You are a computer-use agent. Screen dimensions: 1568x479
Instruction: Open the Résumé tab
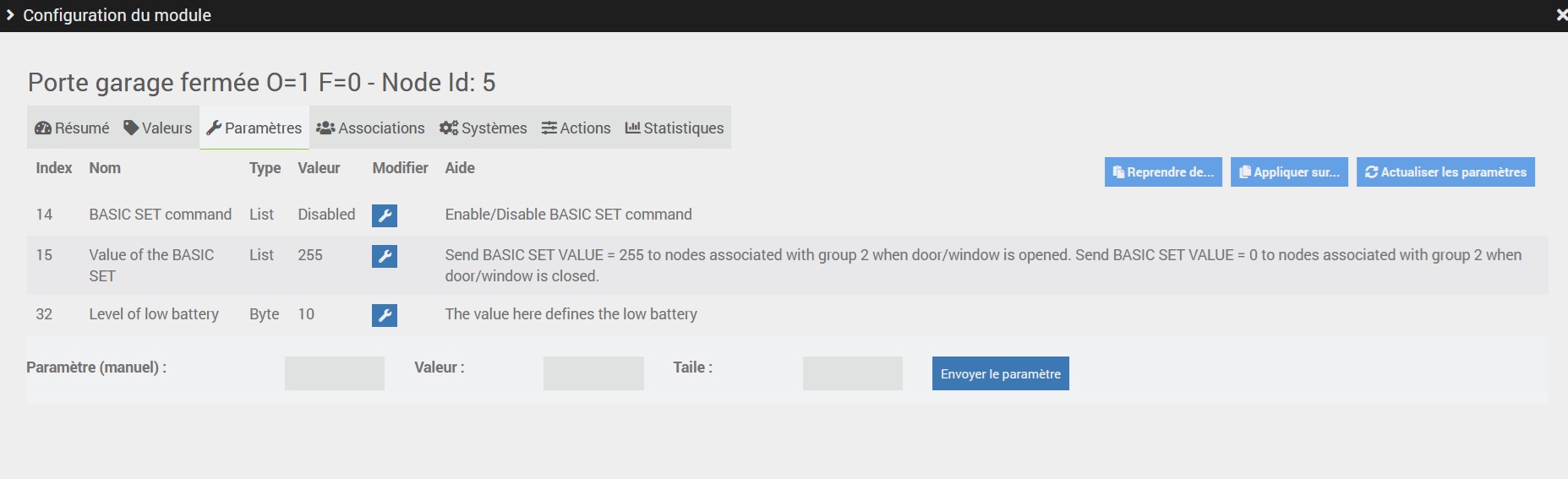(x=72, y=128)
